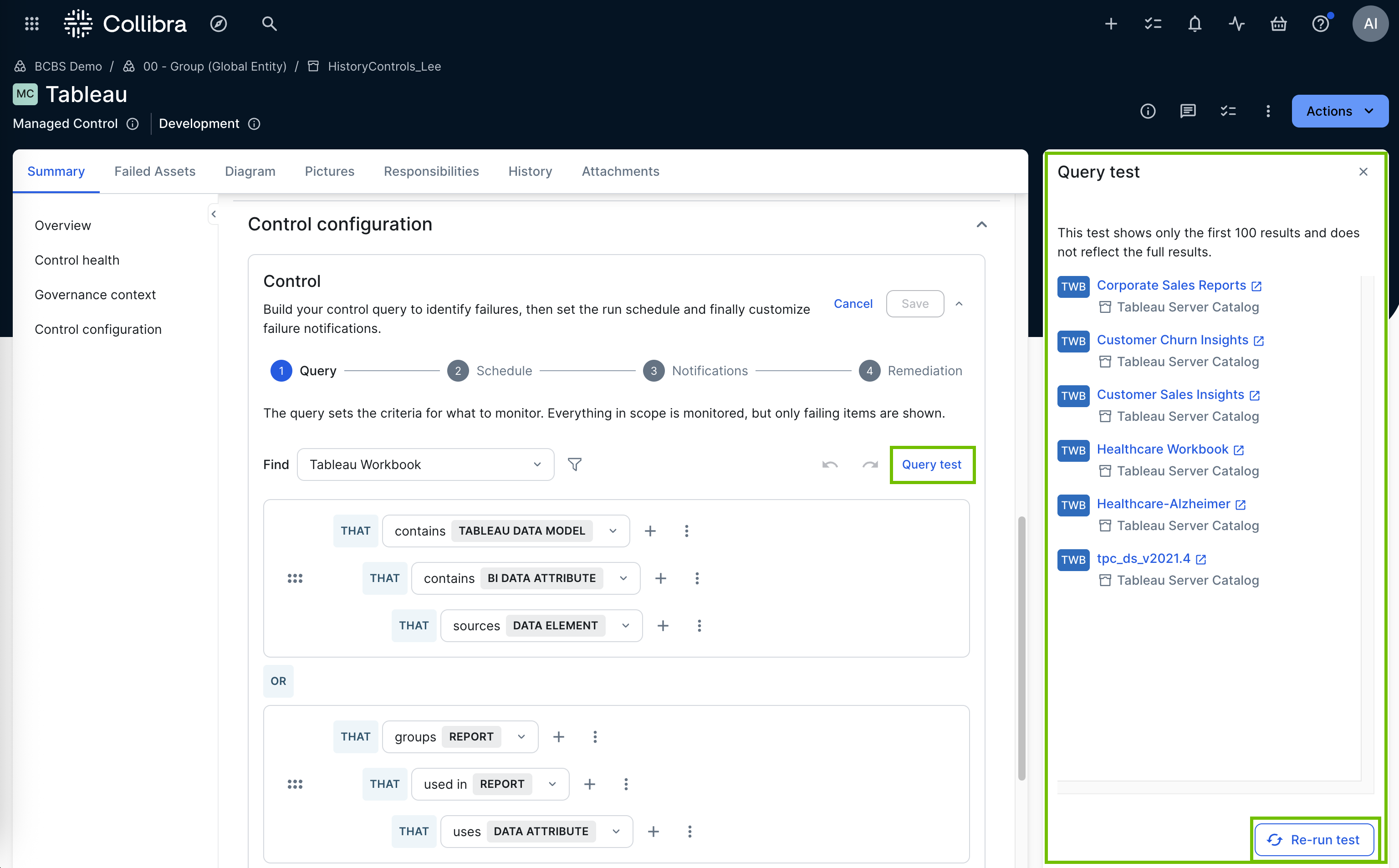Screen dimensions: 1399x868
Task: Click the info icon next to Managed Control
Action: [133, 124]
